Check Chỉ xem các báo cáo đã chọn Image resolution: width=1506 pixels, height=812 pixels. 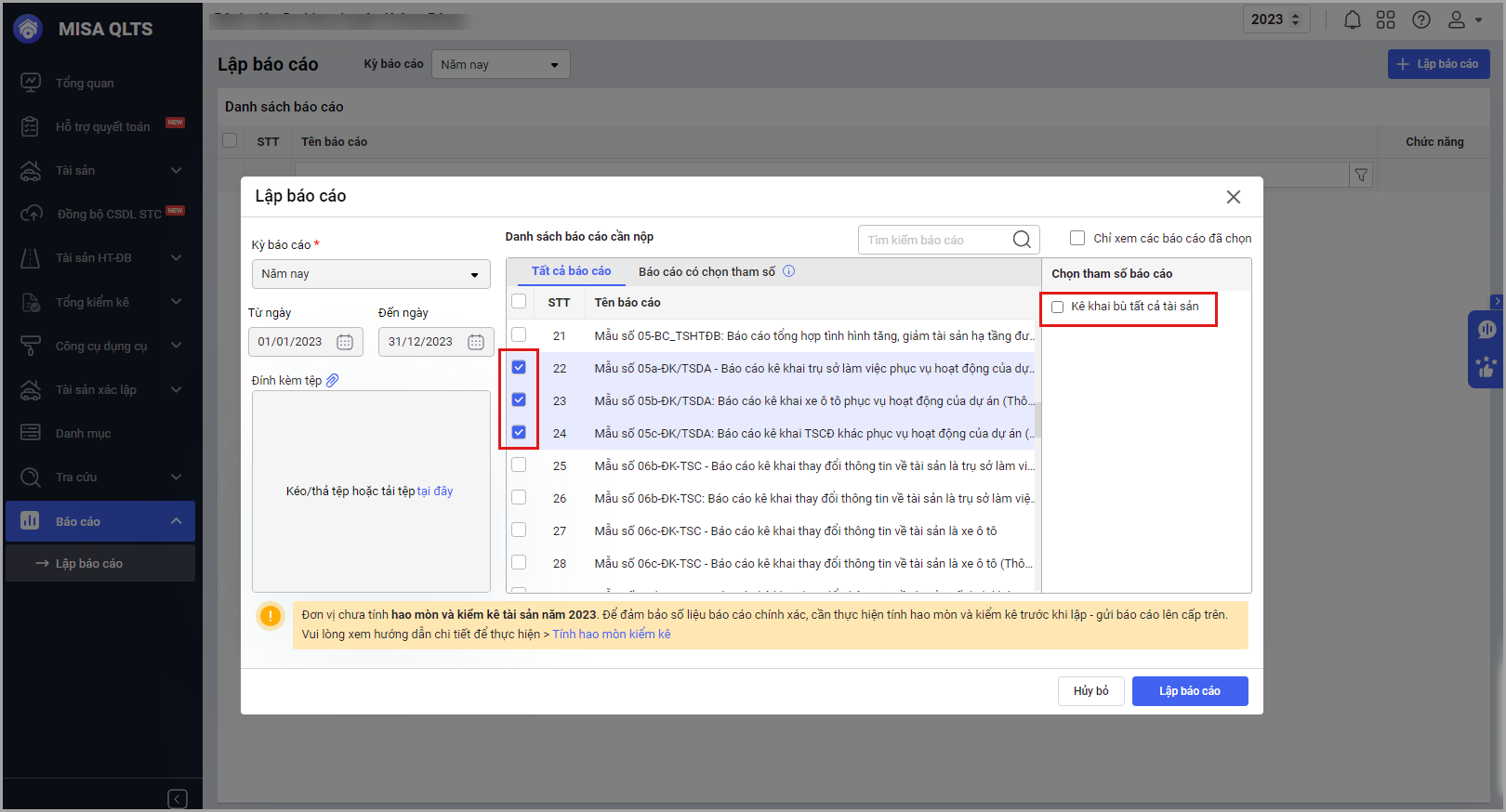coord(1077,238)
